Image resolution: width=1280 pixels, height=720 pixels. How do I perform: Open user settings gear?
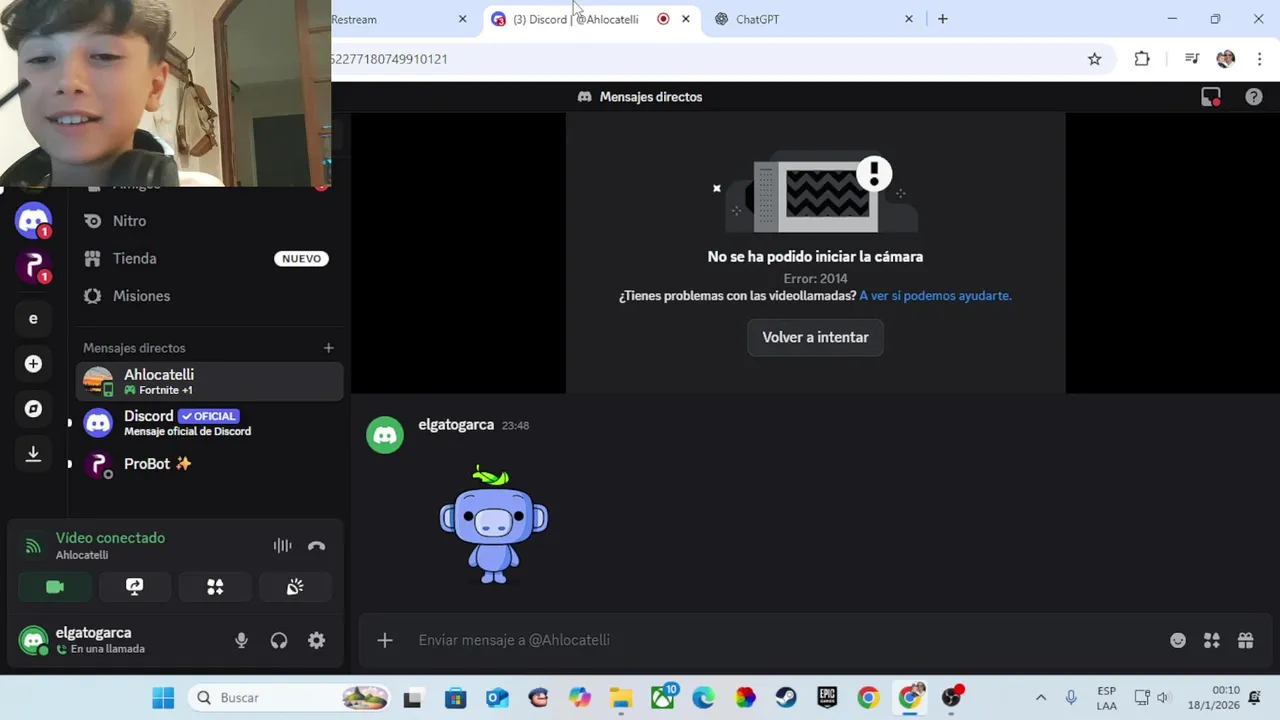(316, 641)
